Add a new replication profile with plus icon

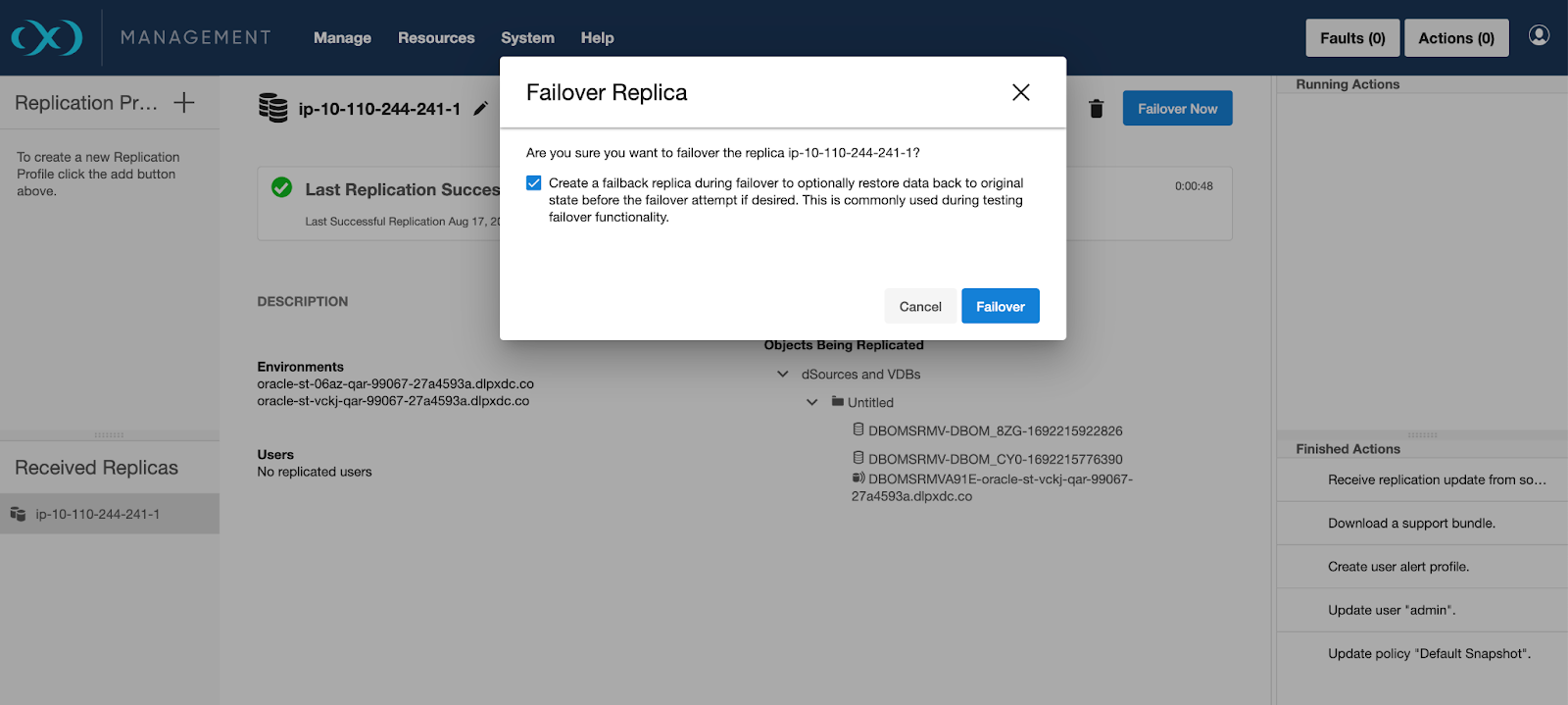tap(184, 103)
